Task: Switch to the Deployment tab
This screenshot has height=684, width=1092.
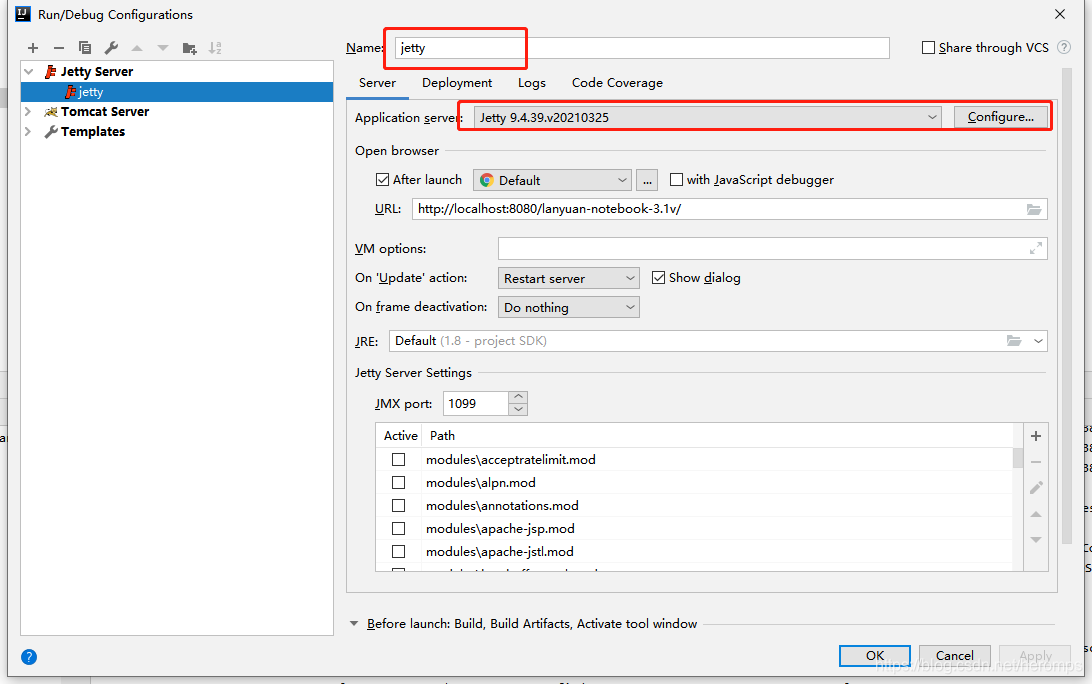Action: 457,83
